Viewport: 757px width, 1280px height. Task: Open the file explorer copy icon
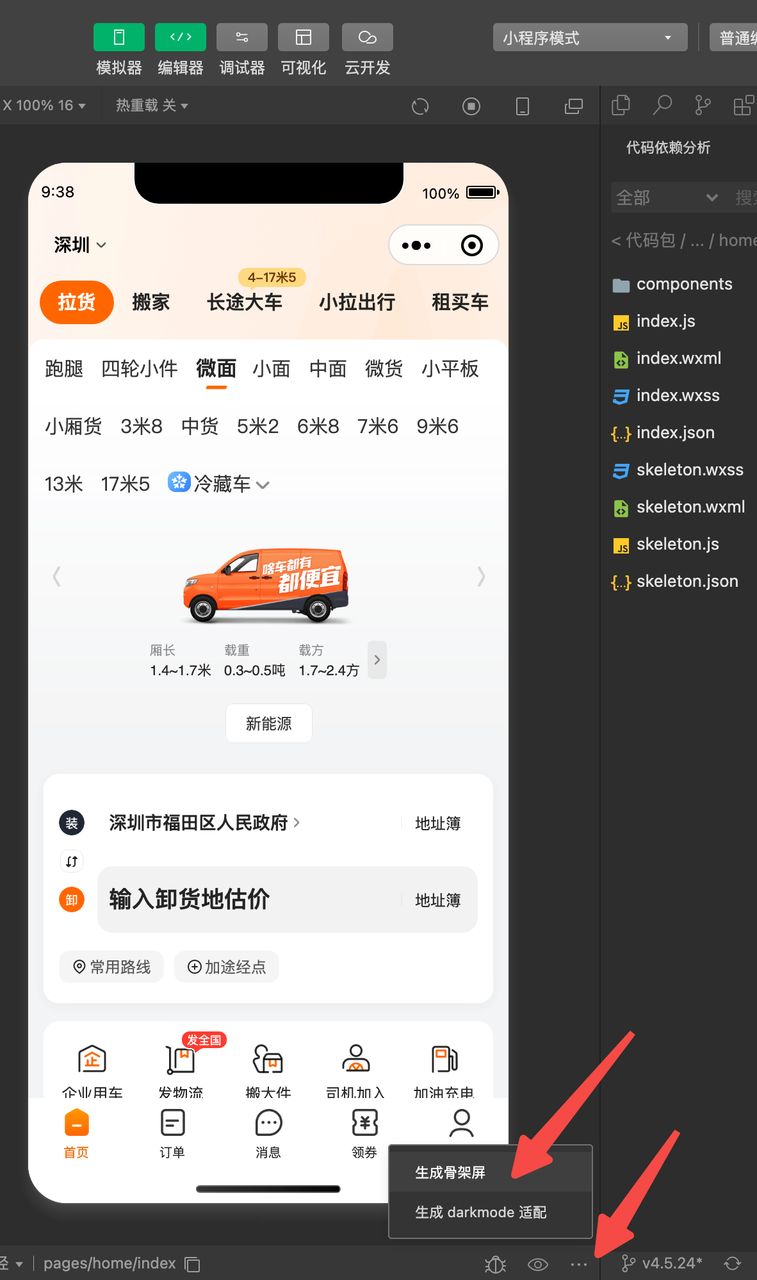pyautogui.click(x=621, y=105)
